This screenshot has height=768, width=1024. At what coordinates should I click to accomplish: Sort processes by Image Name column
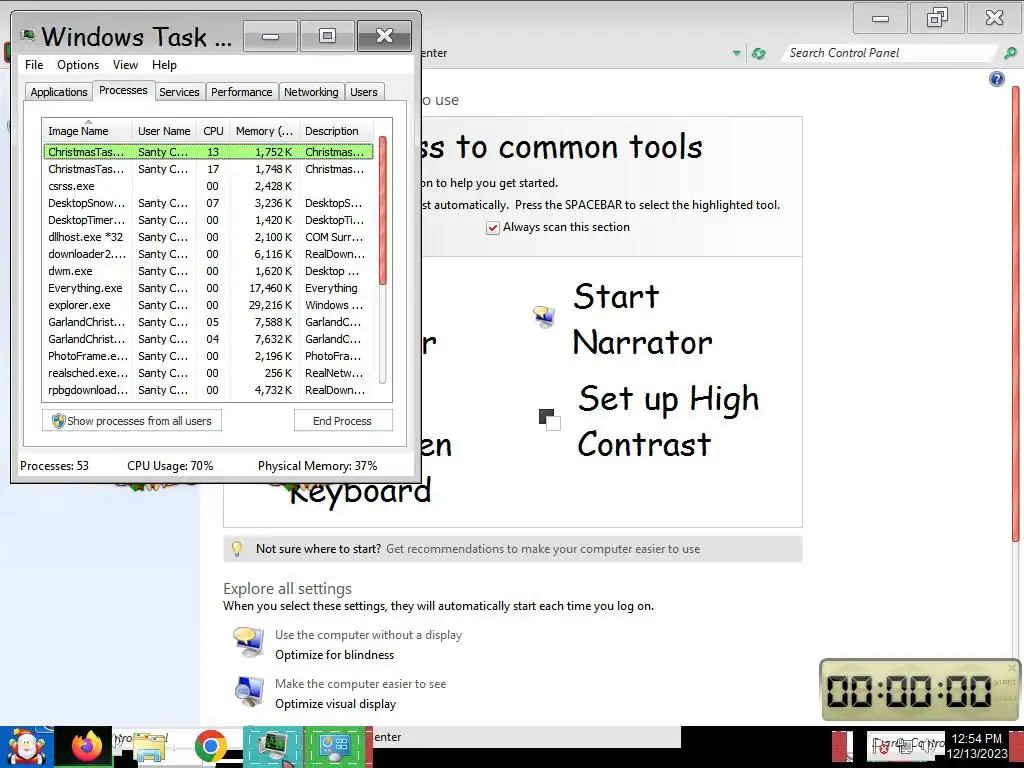(x=87, y=131)
